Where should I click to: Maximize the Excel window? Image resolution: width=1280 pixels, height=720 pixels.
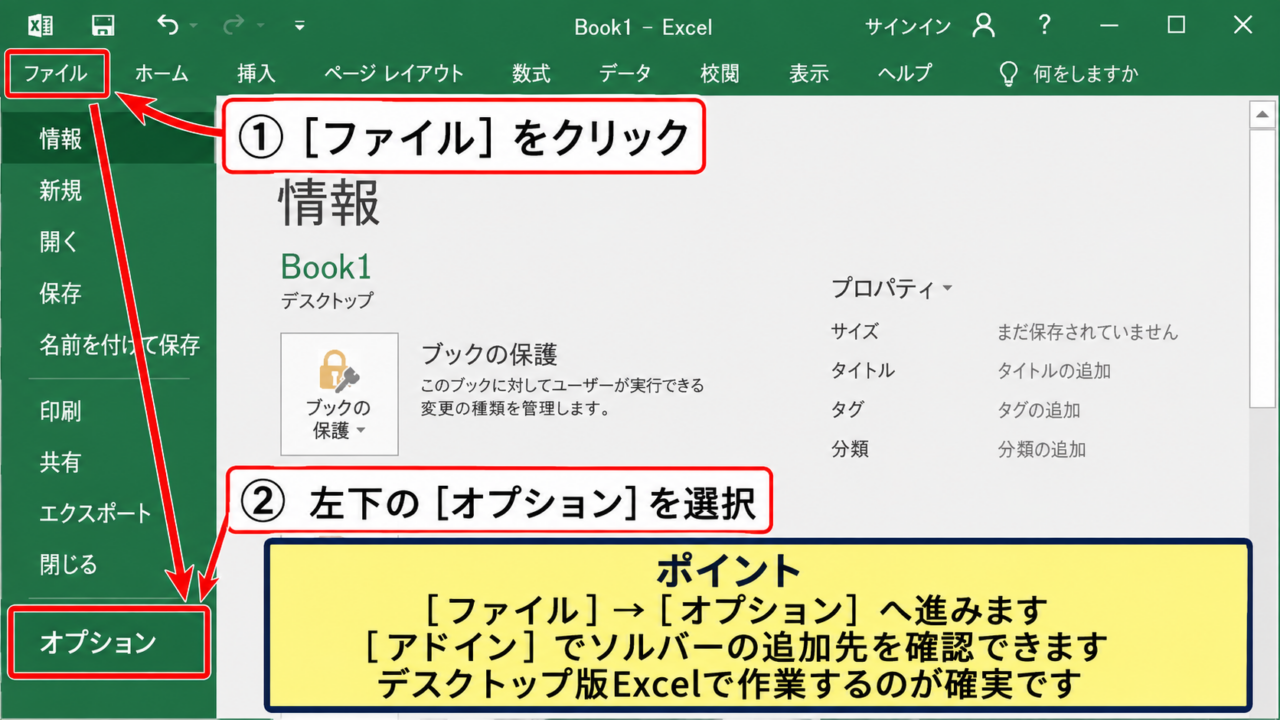point(1176,26)
